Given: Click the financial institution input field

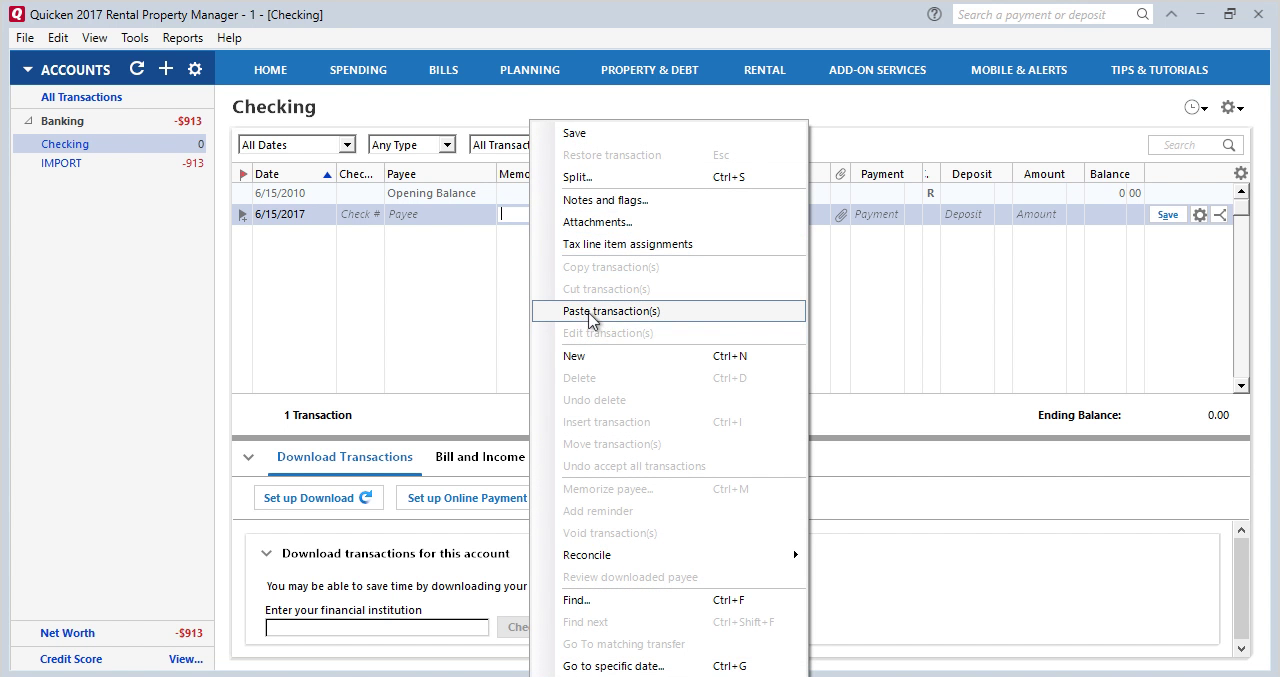Looking at the screenshot, I should click(x=377, y=627).
